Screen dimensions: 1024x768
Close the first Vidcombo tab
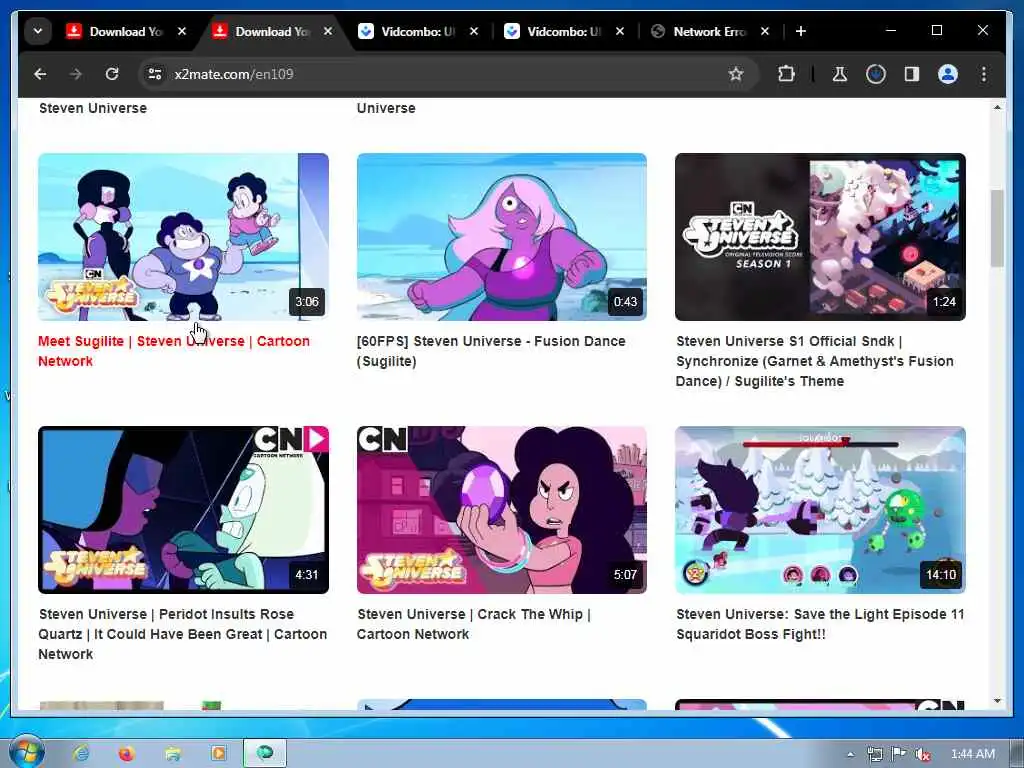(x=474, y=31)
